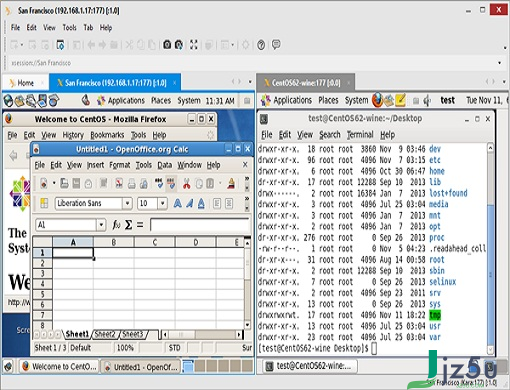
Task: Click the notes pencil icon in right panel
Action: click(400, 100)
